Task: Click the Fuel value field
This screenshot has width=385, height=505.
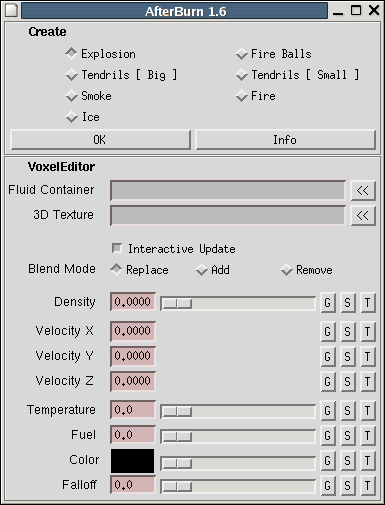Action: (133, 435)
